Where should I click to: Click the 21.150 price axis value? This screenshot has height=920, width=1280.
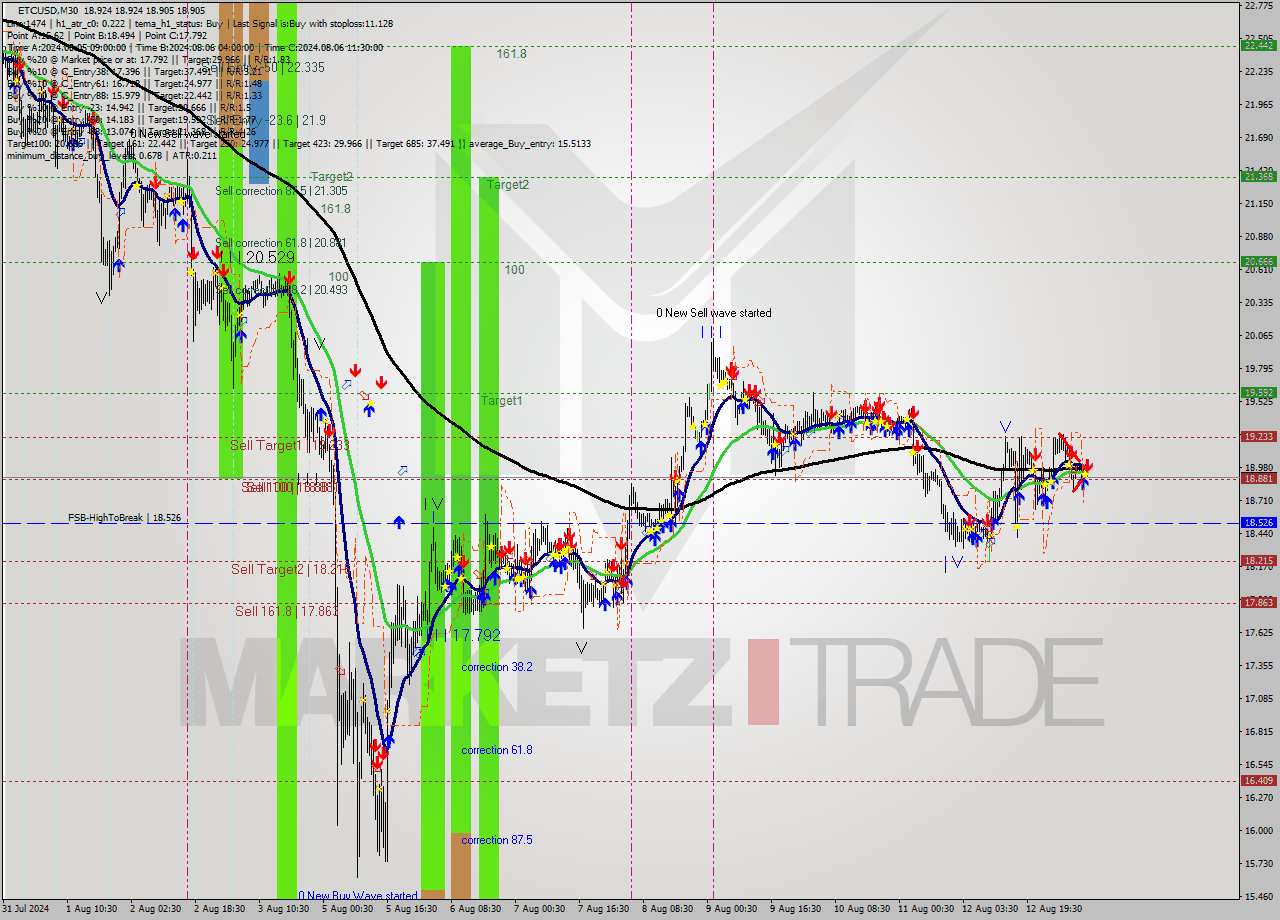point(1258,204)
